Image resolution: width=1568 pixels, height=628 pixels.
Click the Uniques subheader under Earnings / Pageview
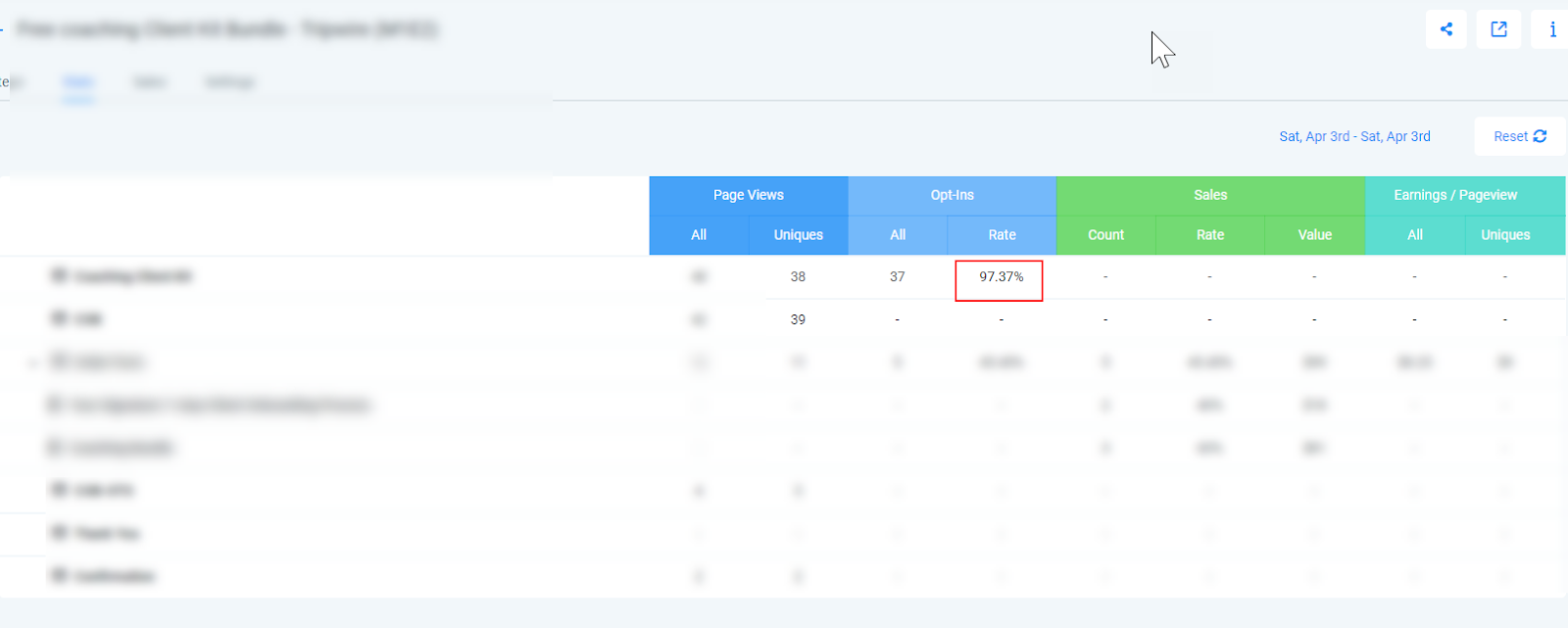pyautogui.click(x=1505, y=235)
